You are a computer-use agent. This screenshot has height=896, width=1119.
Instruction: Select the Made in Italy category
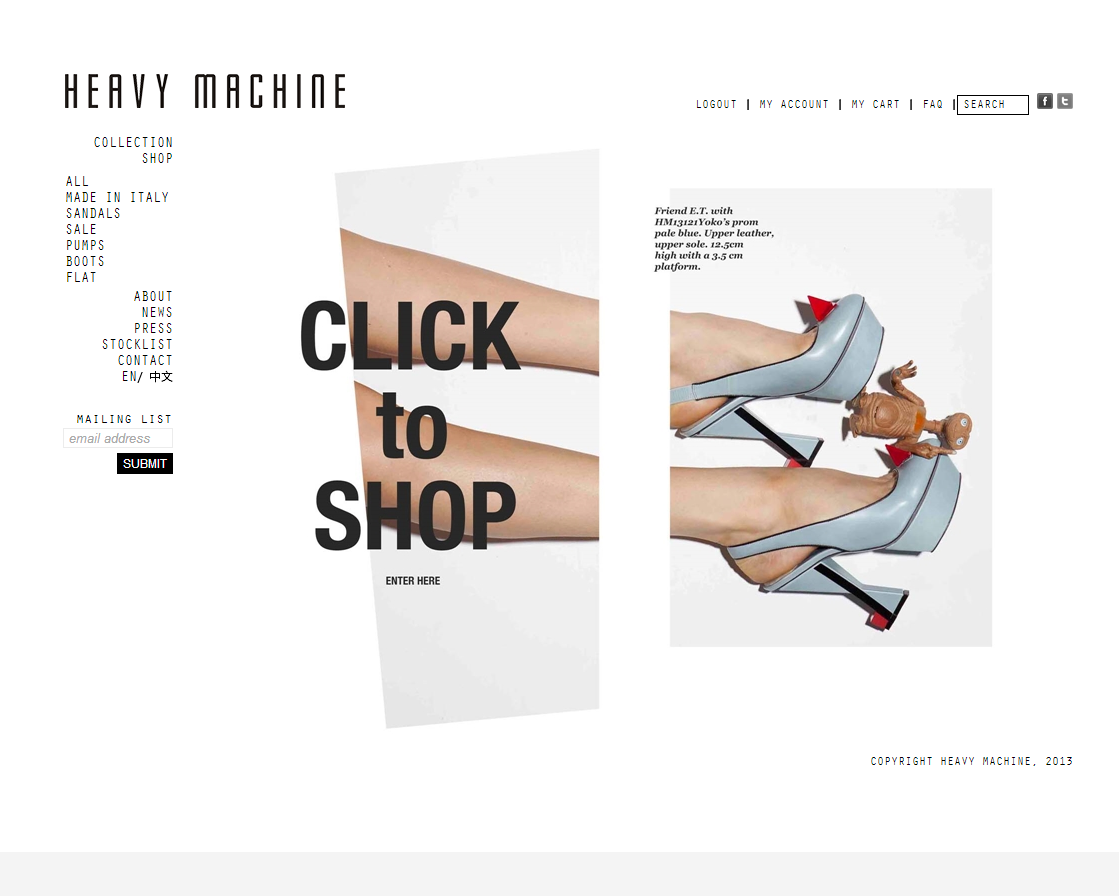pyautogui.click(x=118, y=198)
